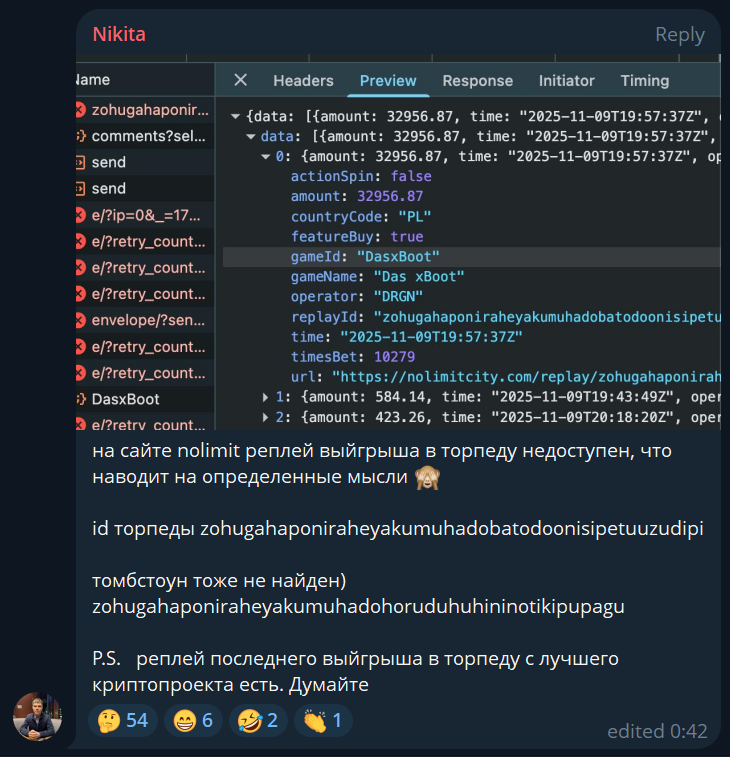Screen dimensions: 730x757
Task: Collapse the data array node arrow
Action: coord(251,137)
